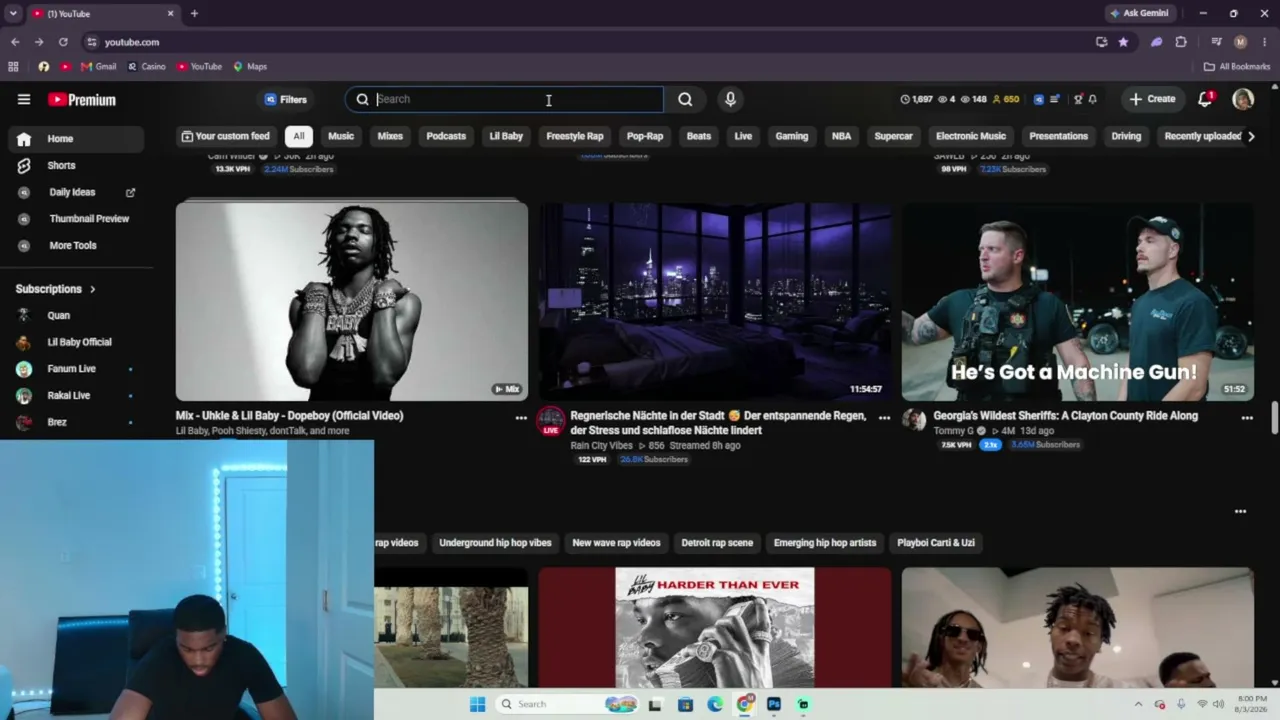1280x720 pixels.
Task: Click the YouTube Premium logo
Action: [82, 100]
